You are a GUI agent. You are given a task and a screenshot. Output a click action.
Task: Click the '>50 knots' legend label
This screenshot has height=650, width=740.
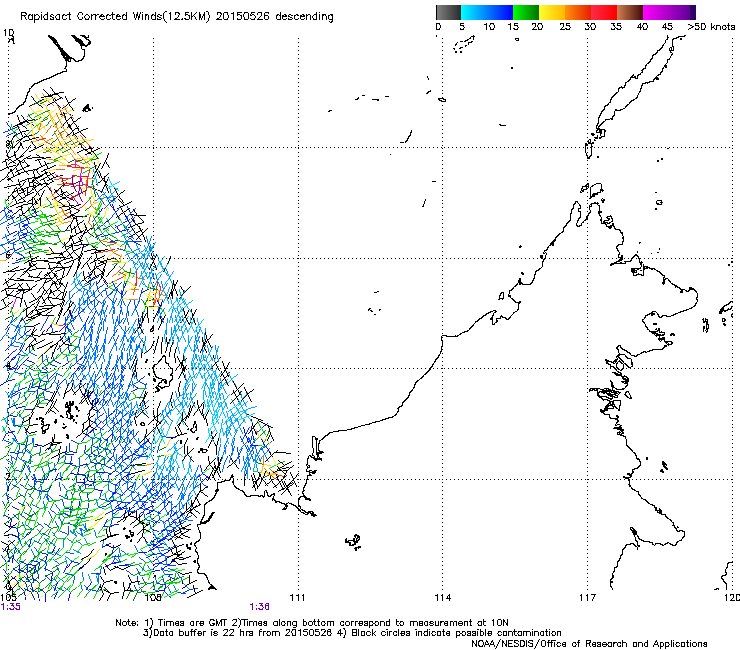coord(711,27)
